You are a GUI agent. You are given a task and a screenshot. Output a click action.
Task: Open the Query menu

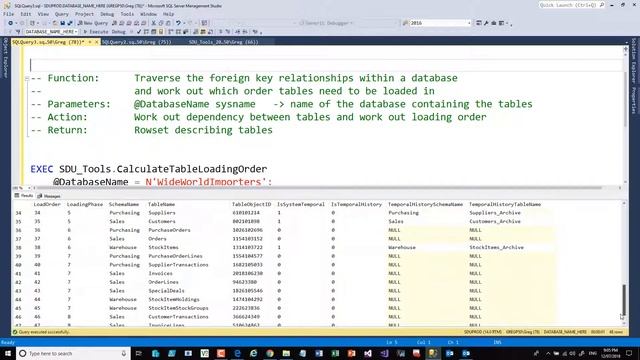[x=62, y=14]
